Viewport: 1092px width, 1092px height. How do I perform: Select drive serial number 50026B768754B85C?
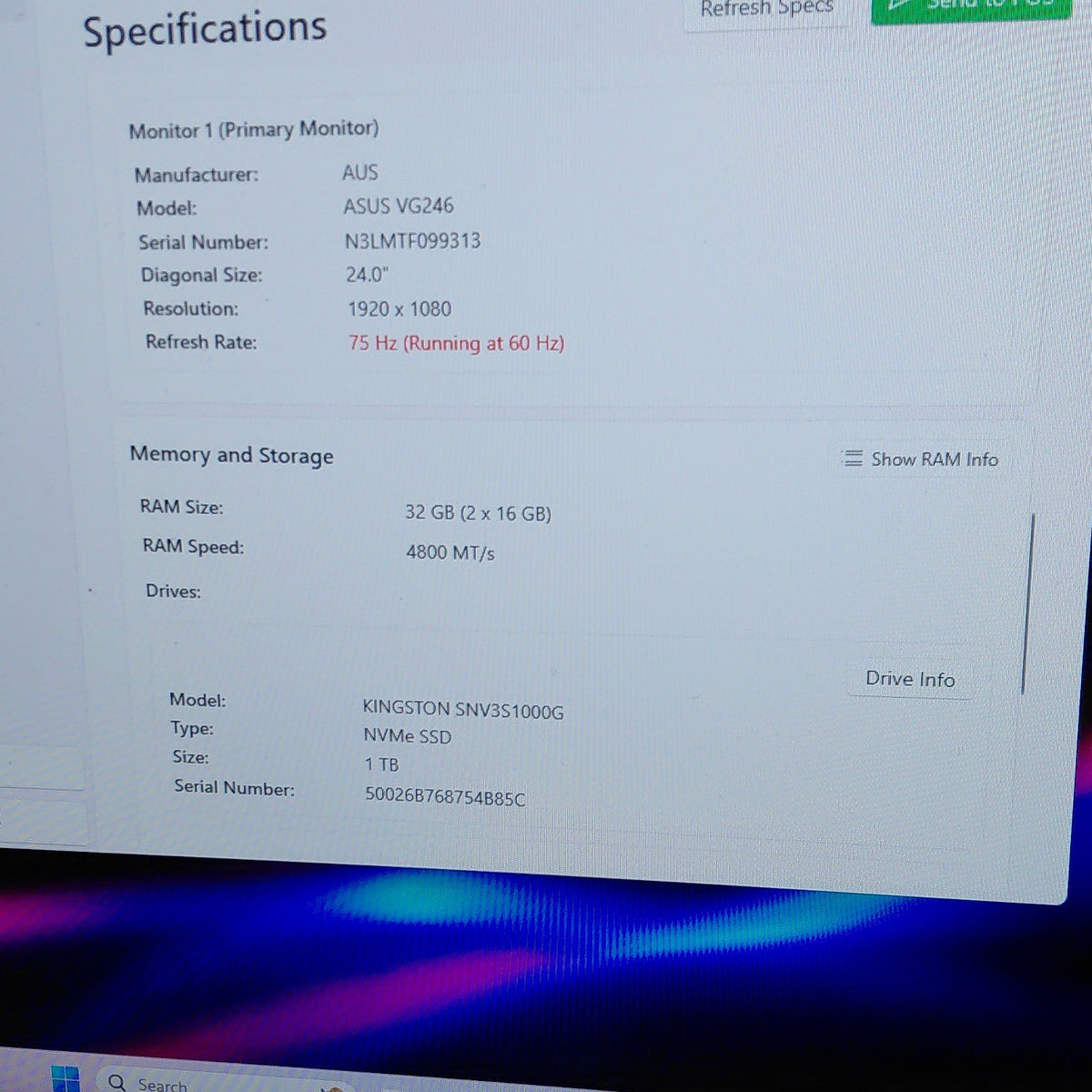tap(445, 797)
